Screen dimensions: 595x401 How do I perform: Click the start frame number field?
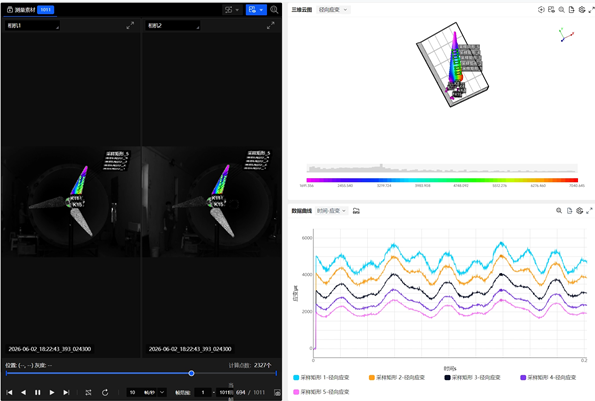[203, 392]
